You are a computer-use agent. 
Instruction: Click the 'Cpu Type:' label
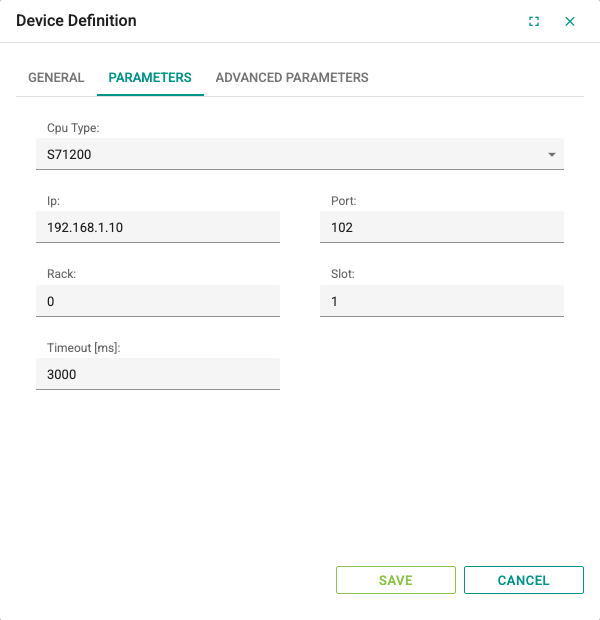click(x=73, y=128)
